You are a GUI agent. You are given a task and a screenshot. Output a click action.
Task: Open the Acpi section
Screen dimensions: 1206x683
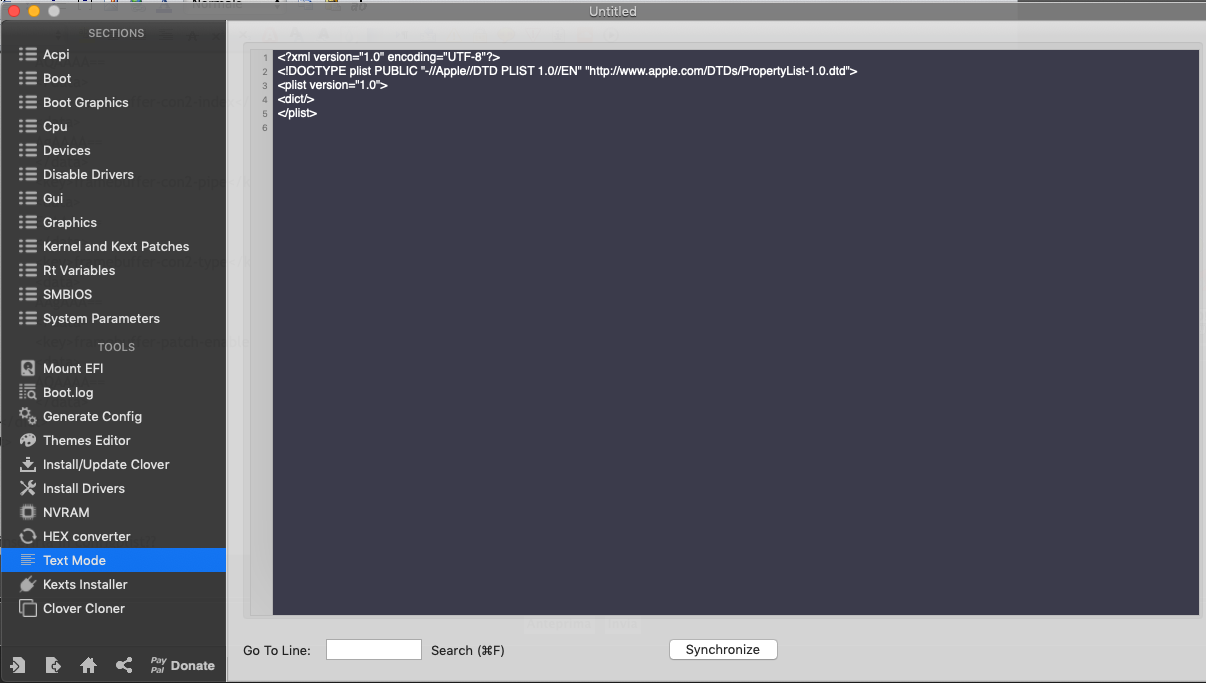(113, 54)
